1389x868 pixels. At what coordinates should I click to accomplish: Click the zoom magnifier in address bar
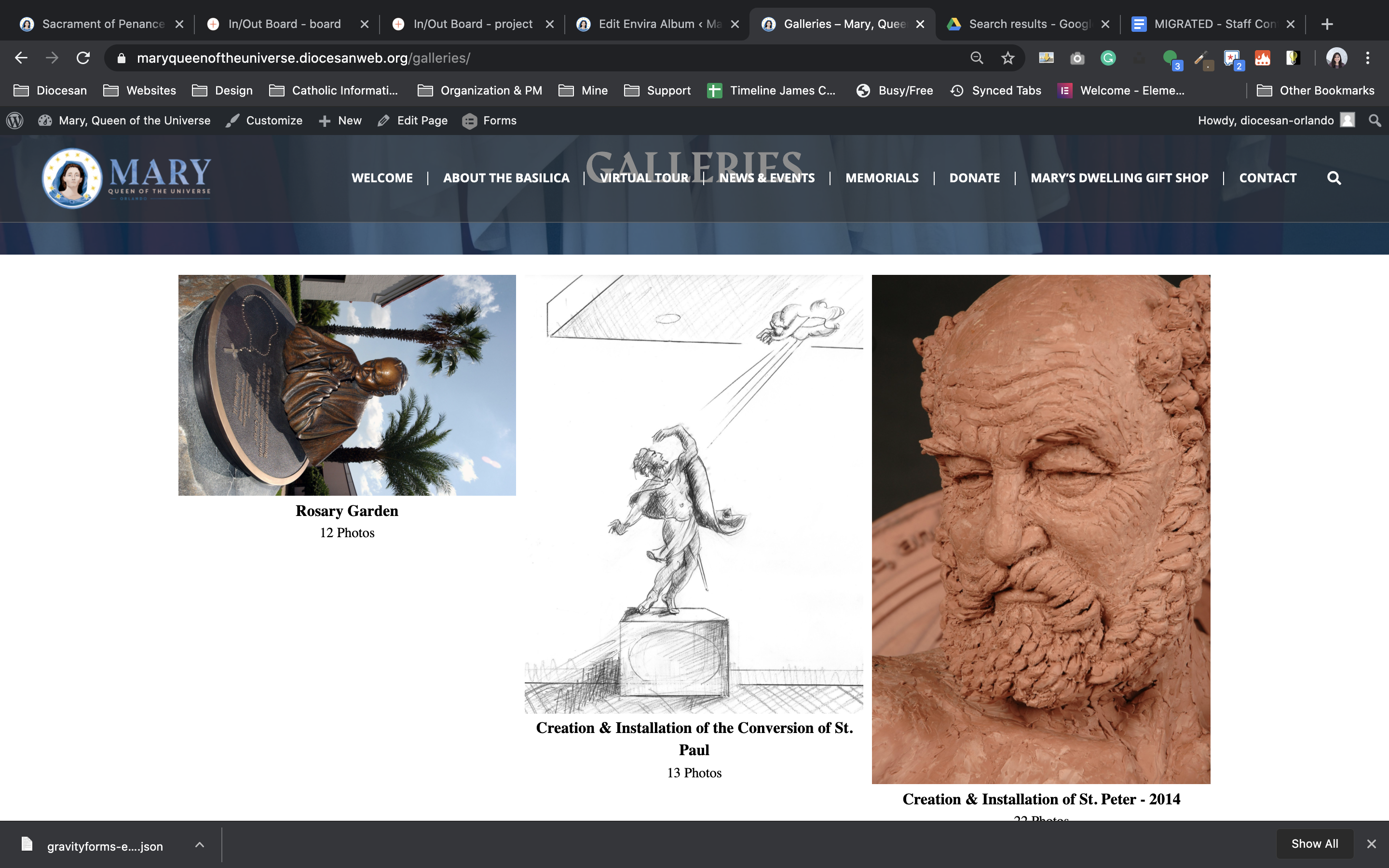[x=976, y=58]
